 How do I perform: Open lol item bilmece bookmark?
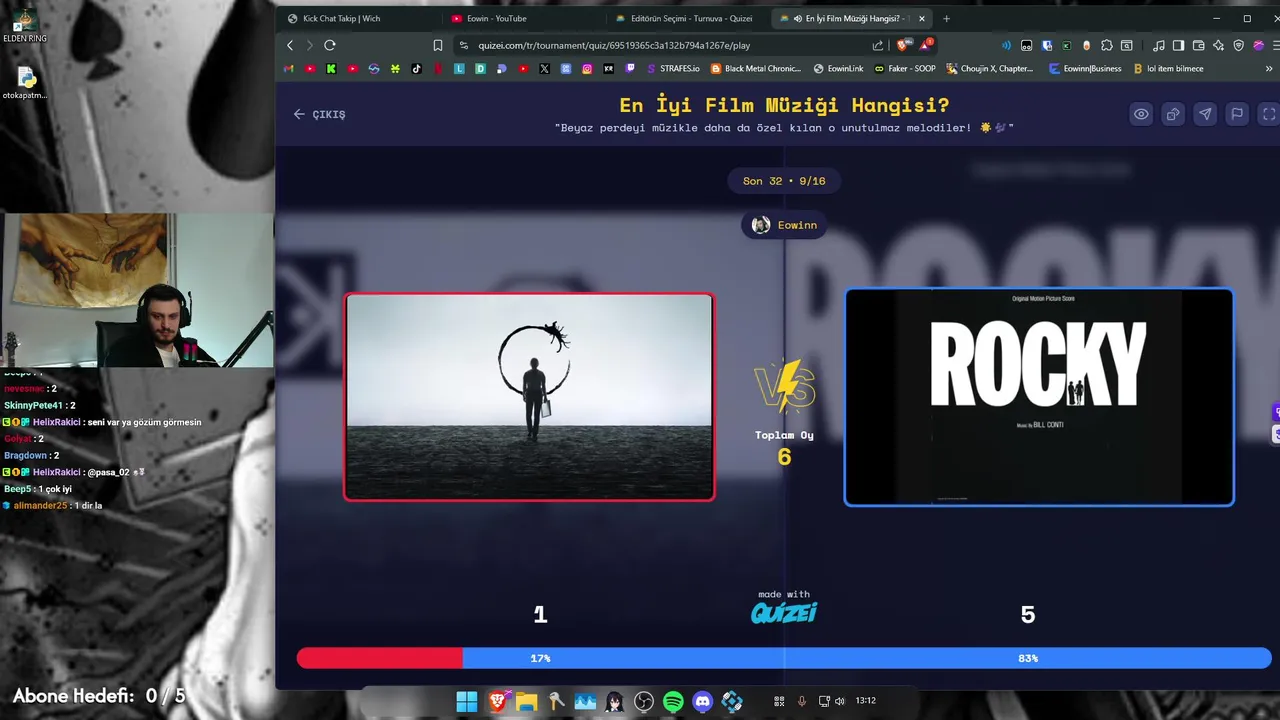coord(1168,69)
